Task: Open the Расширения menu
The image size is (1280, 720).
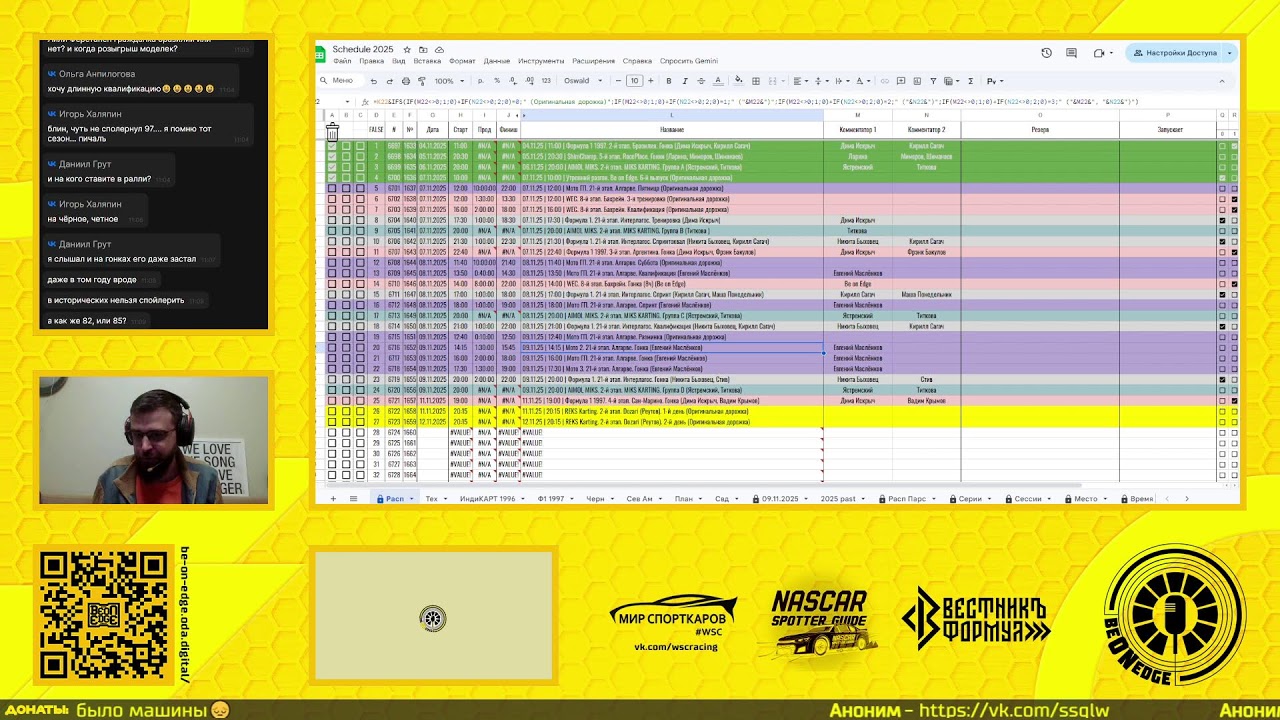Action: [x=594, y=61]
